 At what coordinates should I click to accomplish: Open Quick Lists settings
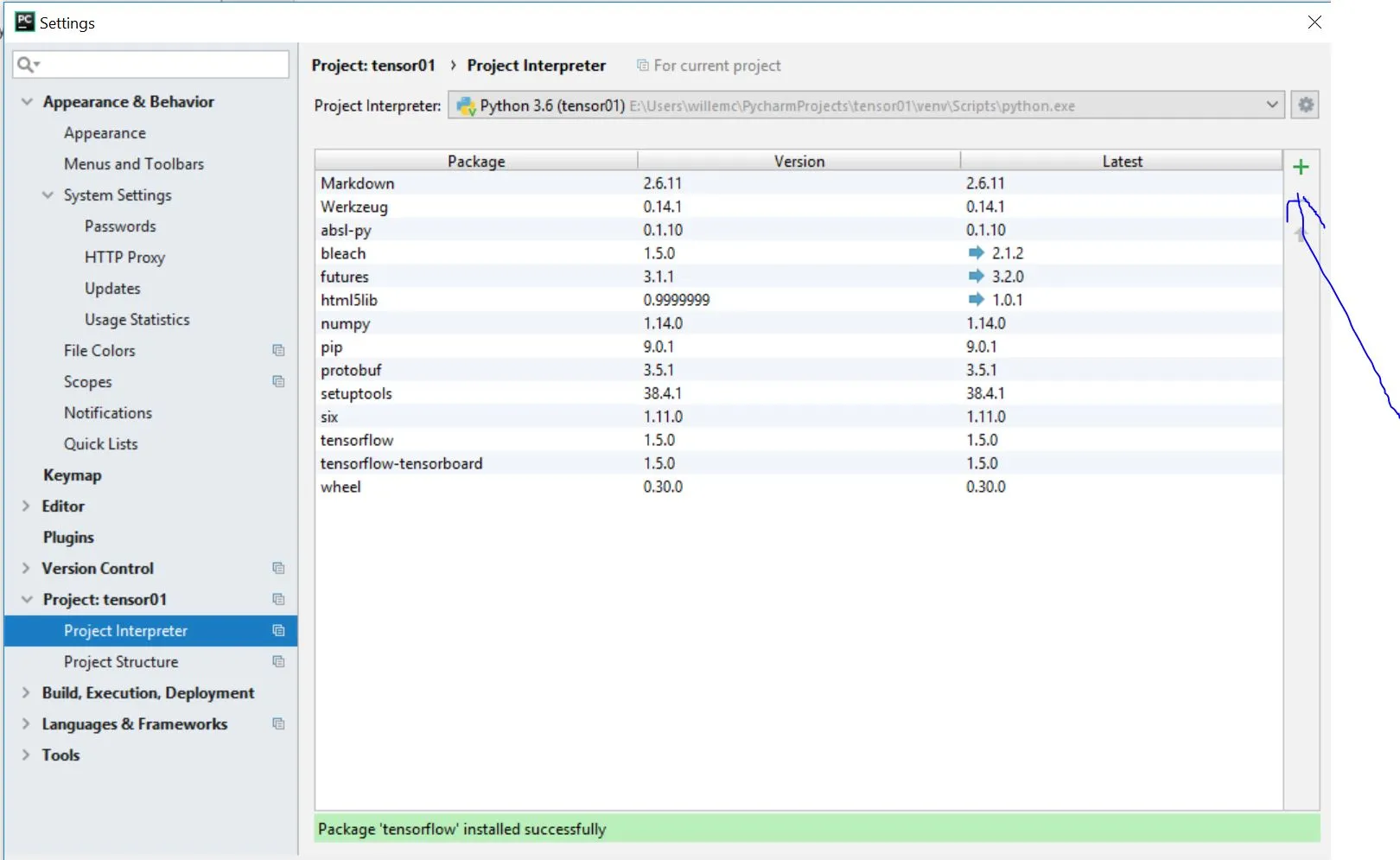pyautogui.click(x=100, y=444)
